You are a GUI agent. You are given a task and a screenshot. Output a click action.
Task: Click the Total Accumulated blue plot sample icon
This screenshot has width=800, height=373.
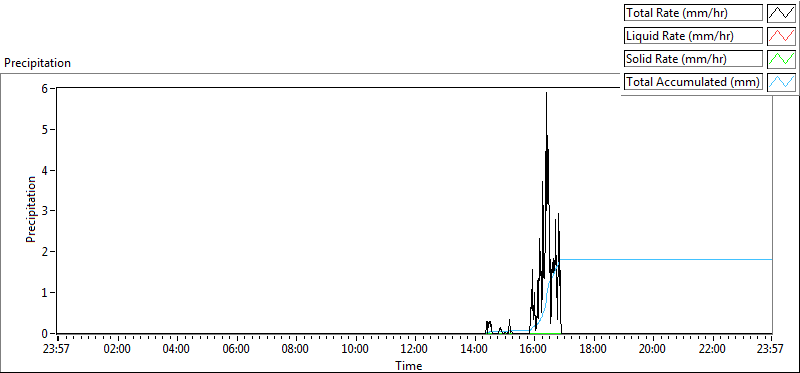pos(782,82)
